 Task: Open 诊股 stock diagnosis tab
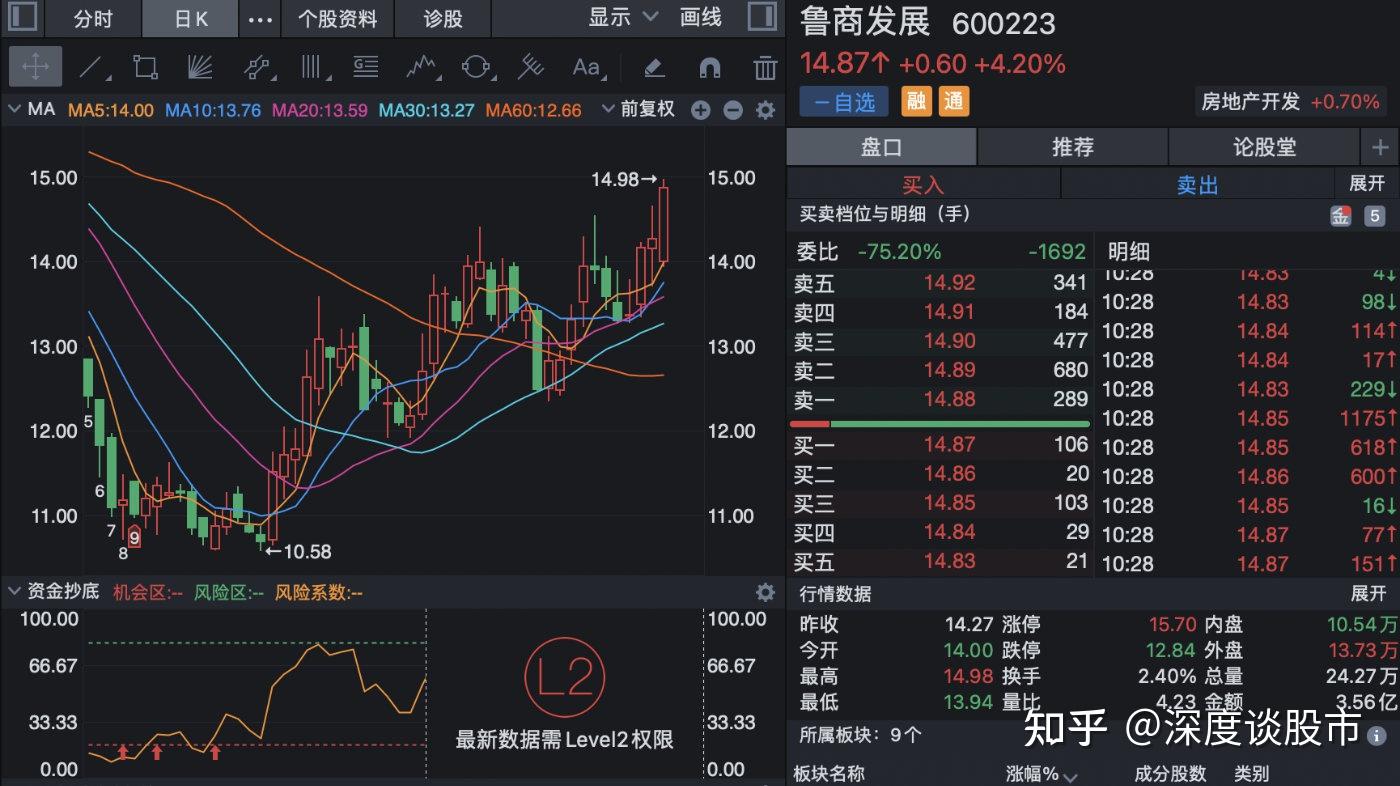443,18
